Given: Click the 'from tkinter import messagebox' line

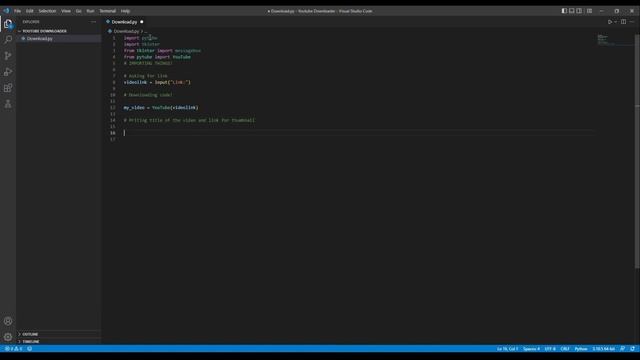Looking at the screenshot, I should [162, 51].
